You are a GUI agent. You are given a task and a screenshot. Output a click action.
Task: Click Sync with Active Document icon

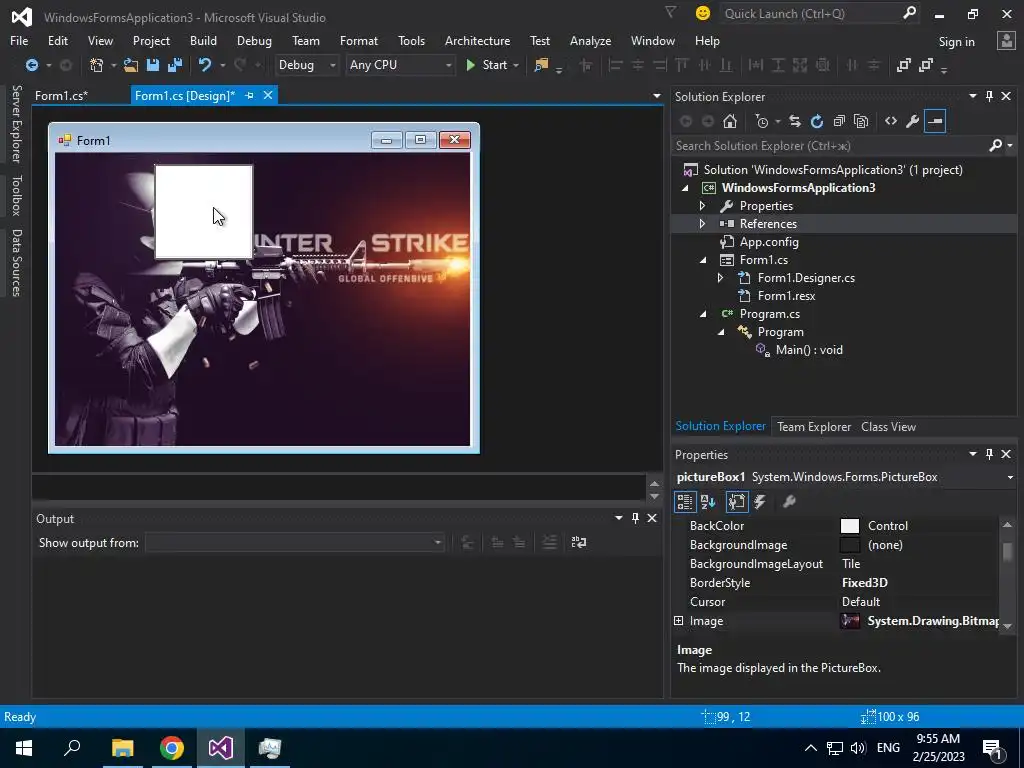click(795, 121)
